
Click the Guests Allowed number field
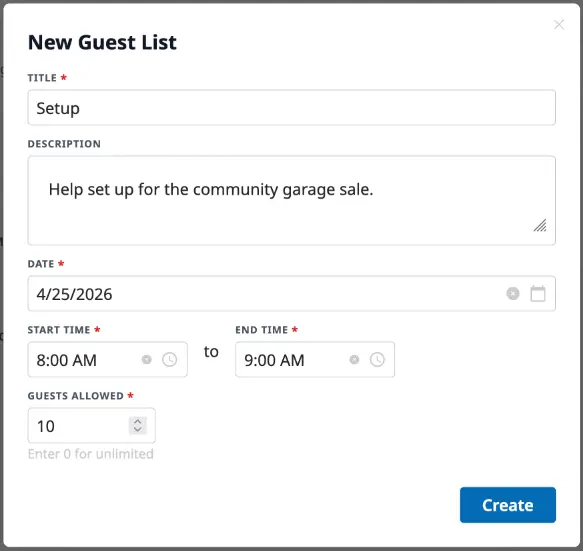[91, 425]
